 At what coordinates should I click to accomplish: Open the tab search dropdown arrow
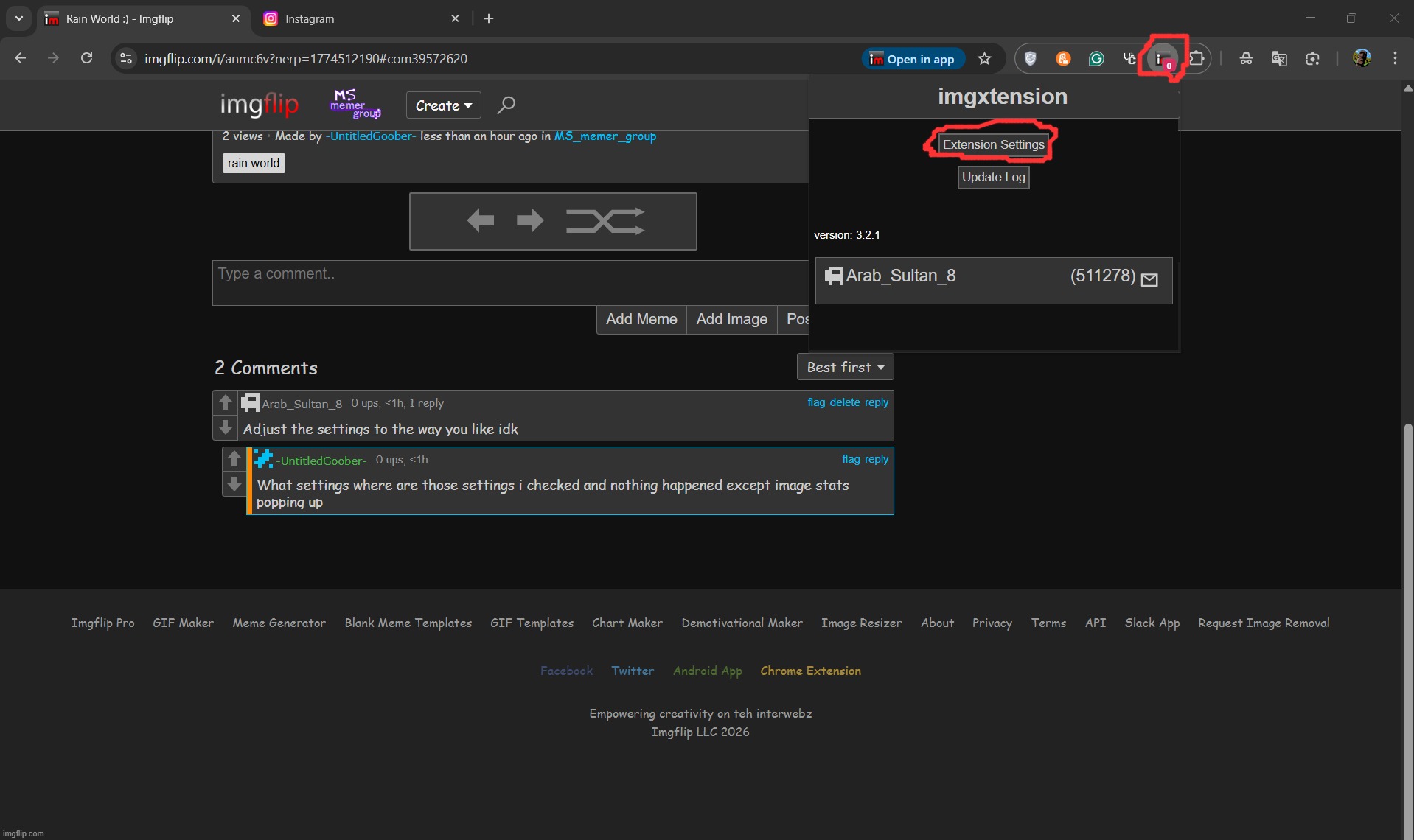click(x=19, y=18)
